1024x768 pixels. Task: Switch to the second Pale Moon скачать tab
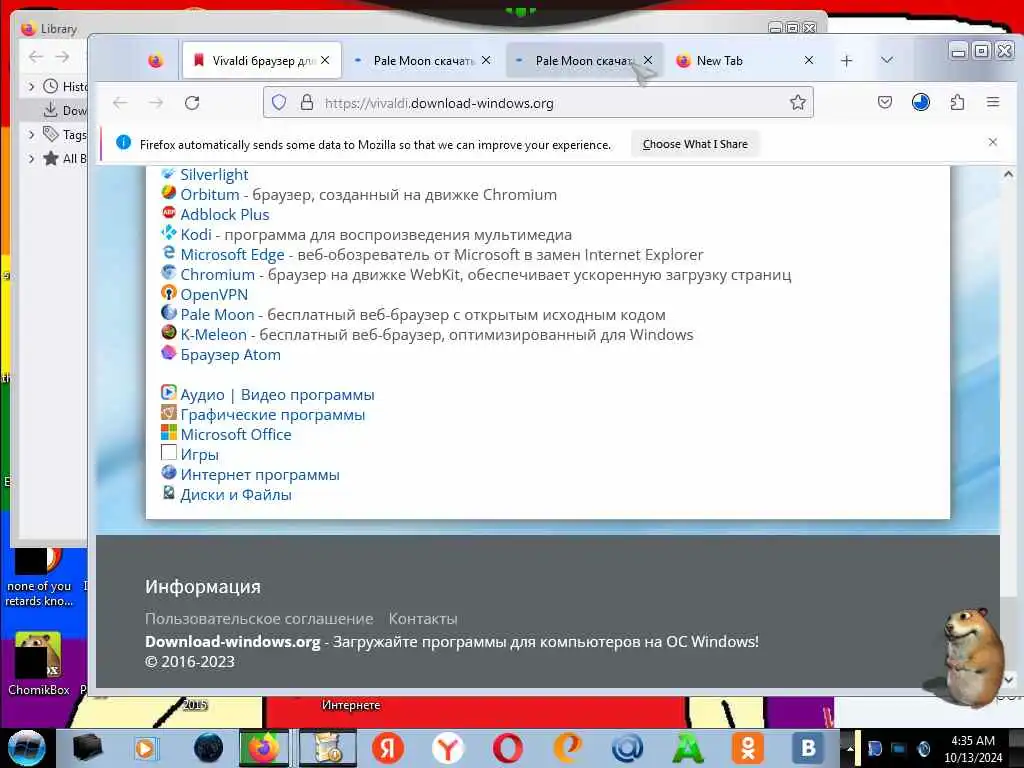(584, 61)
